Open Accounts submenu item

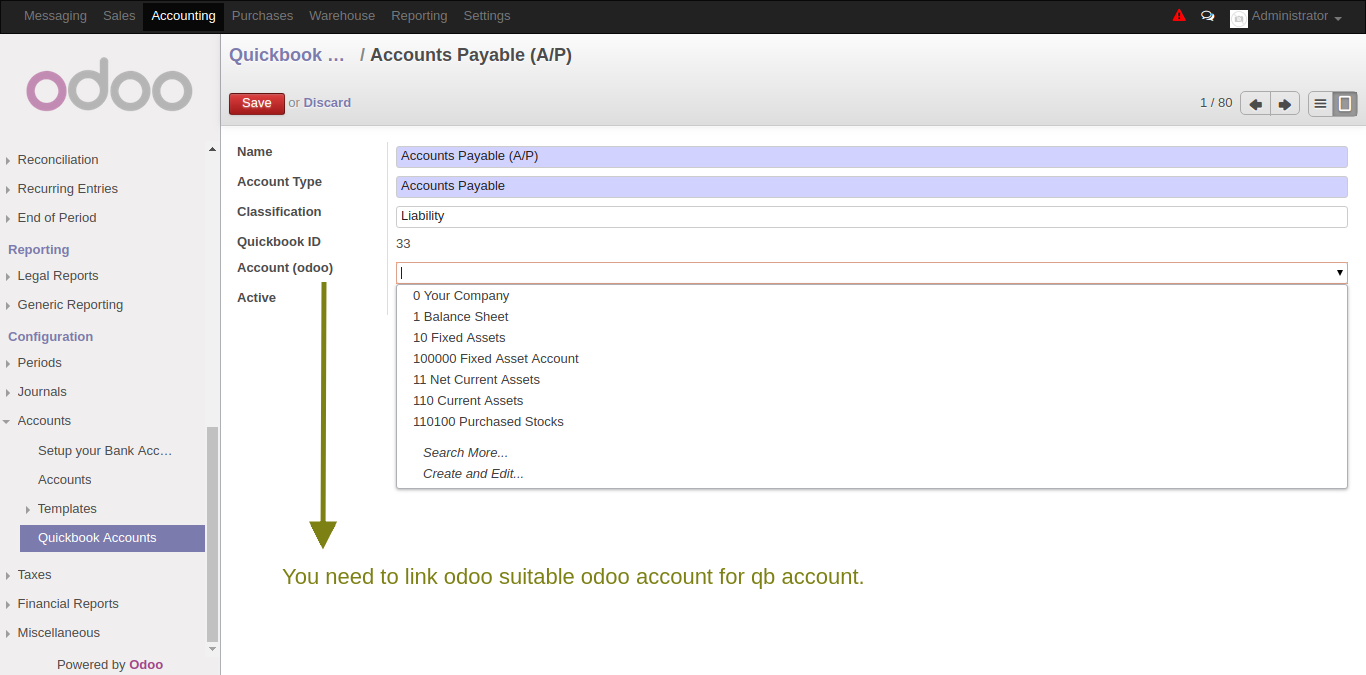(64, 480)
